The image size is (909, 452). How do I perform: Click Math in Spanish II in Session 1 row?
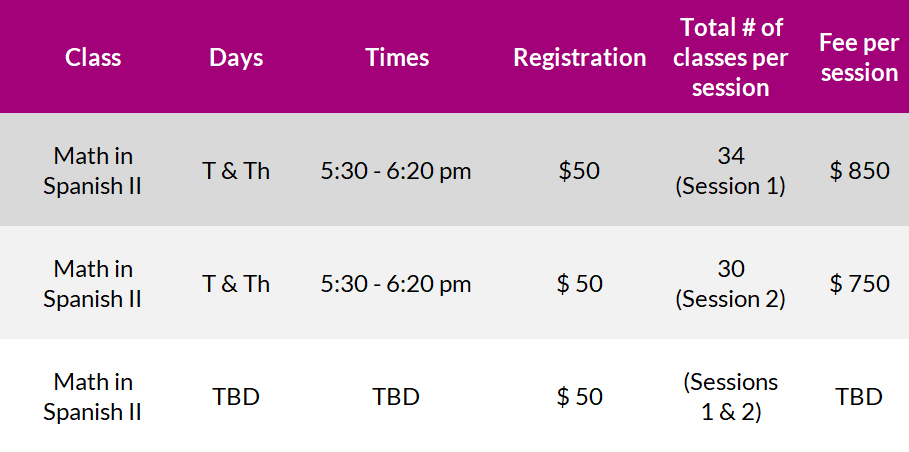(93, 171)
